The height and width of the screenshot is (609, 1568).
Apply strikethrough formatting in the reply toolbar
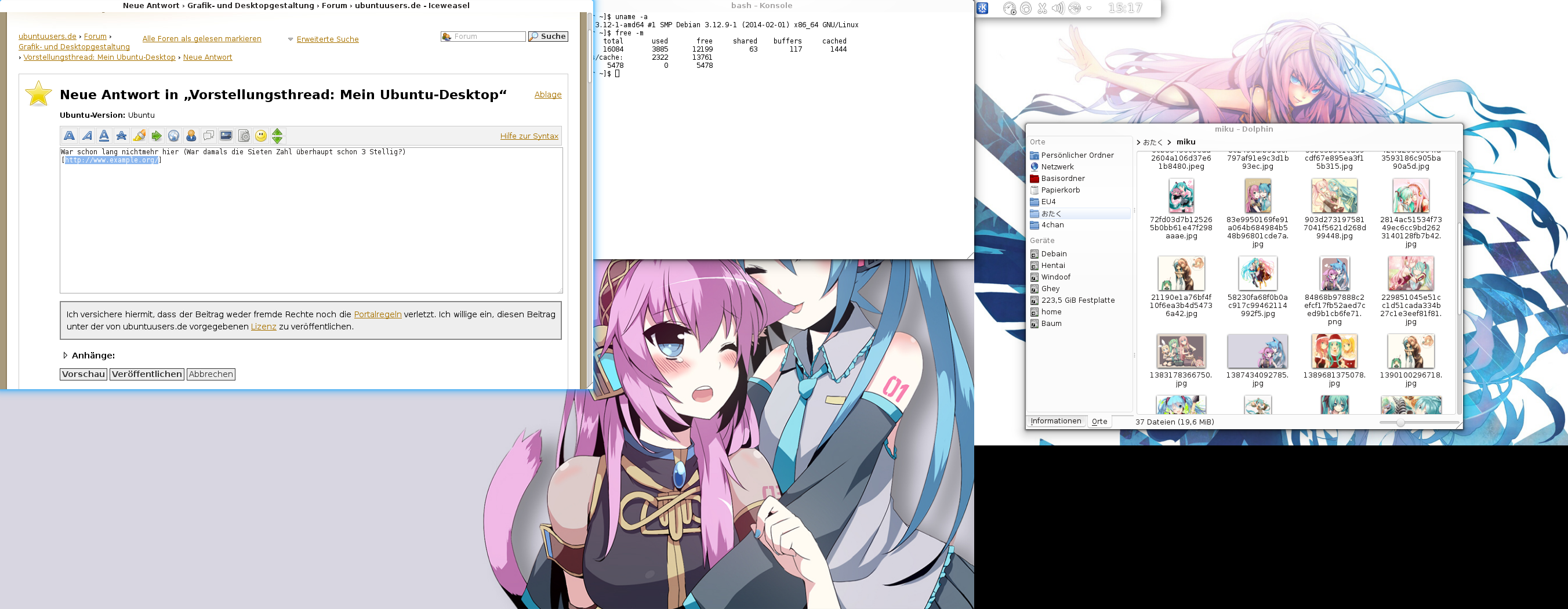point(122,136)
